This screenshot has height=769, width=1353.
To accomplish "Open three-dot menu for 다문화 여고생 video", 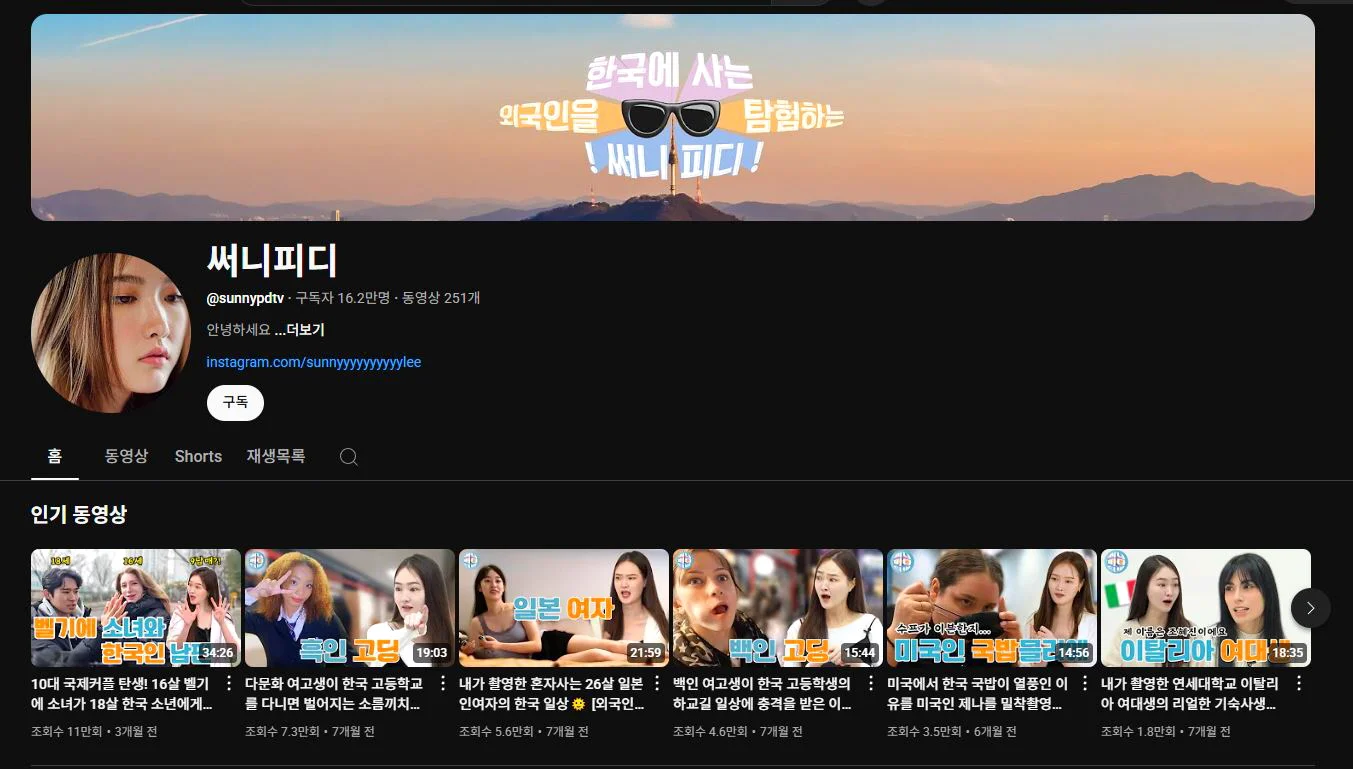I will click(443, 684).
